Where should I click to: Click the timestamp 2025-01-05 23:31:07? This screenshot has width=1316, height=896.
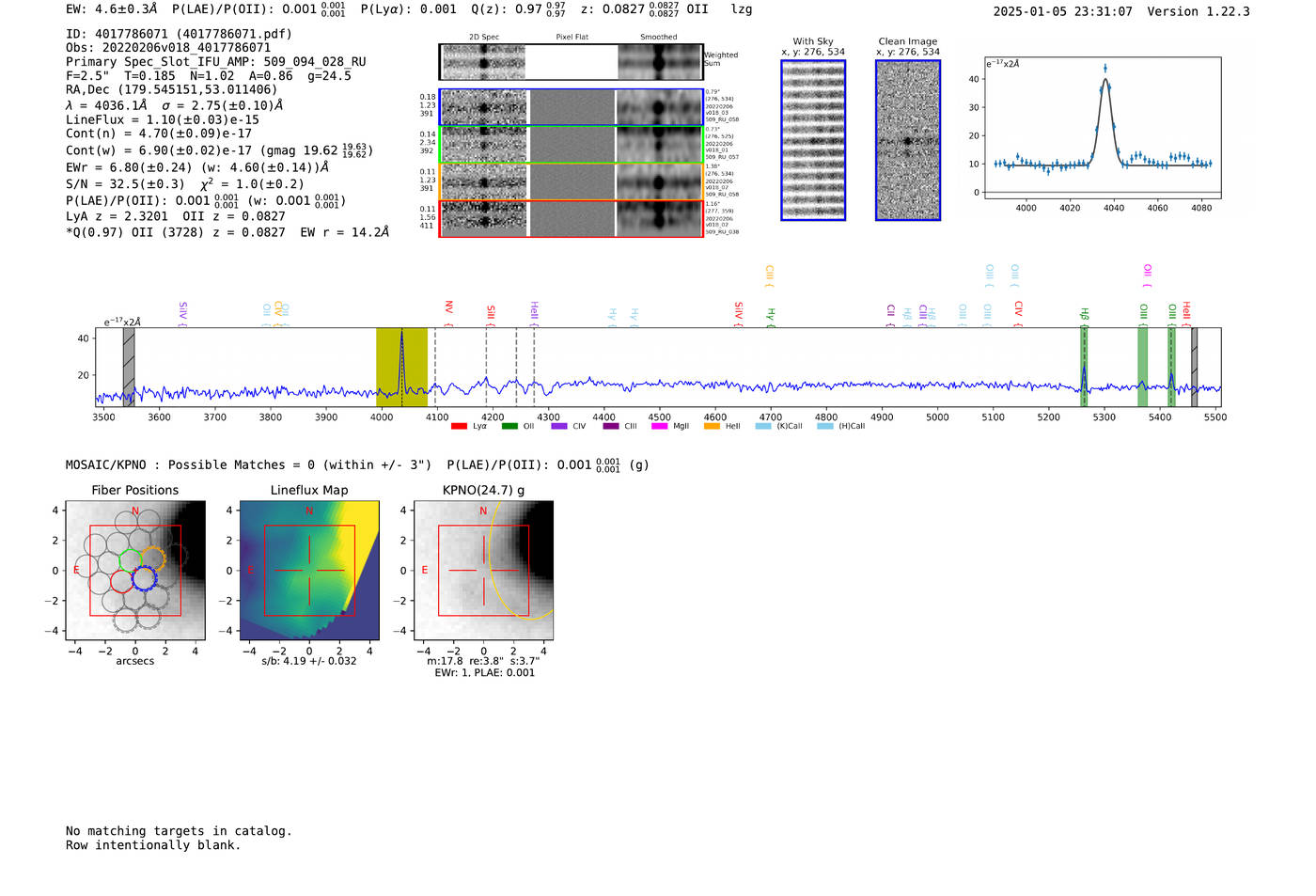point(1062,12)
